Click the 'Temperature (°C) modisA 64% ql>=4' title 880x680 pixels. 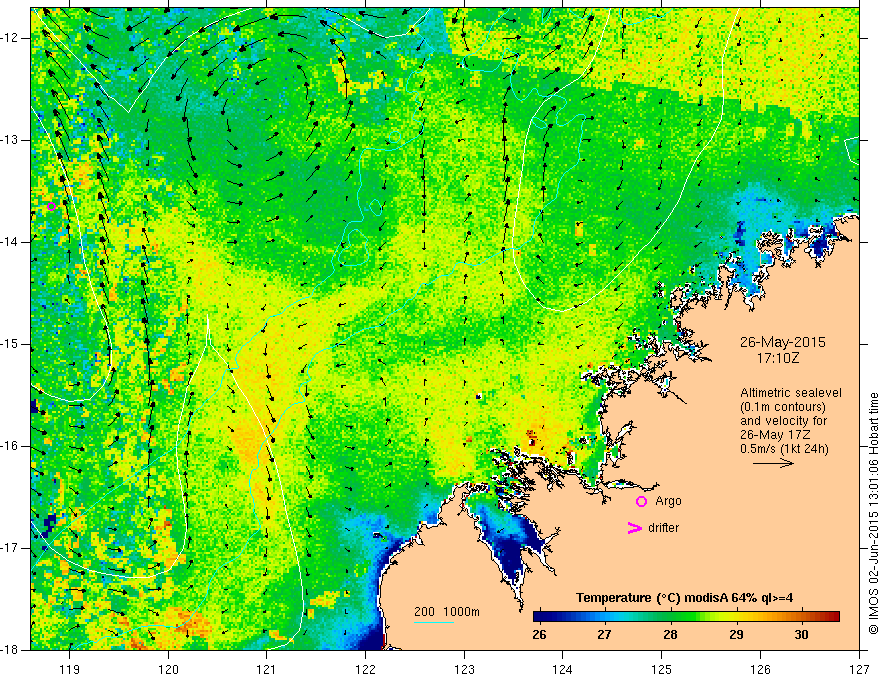click(x=685, y=598)
